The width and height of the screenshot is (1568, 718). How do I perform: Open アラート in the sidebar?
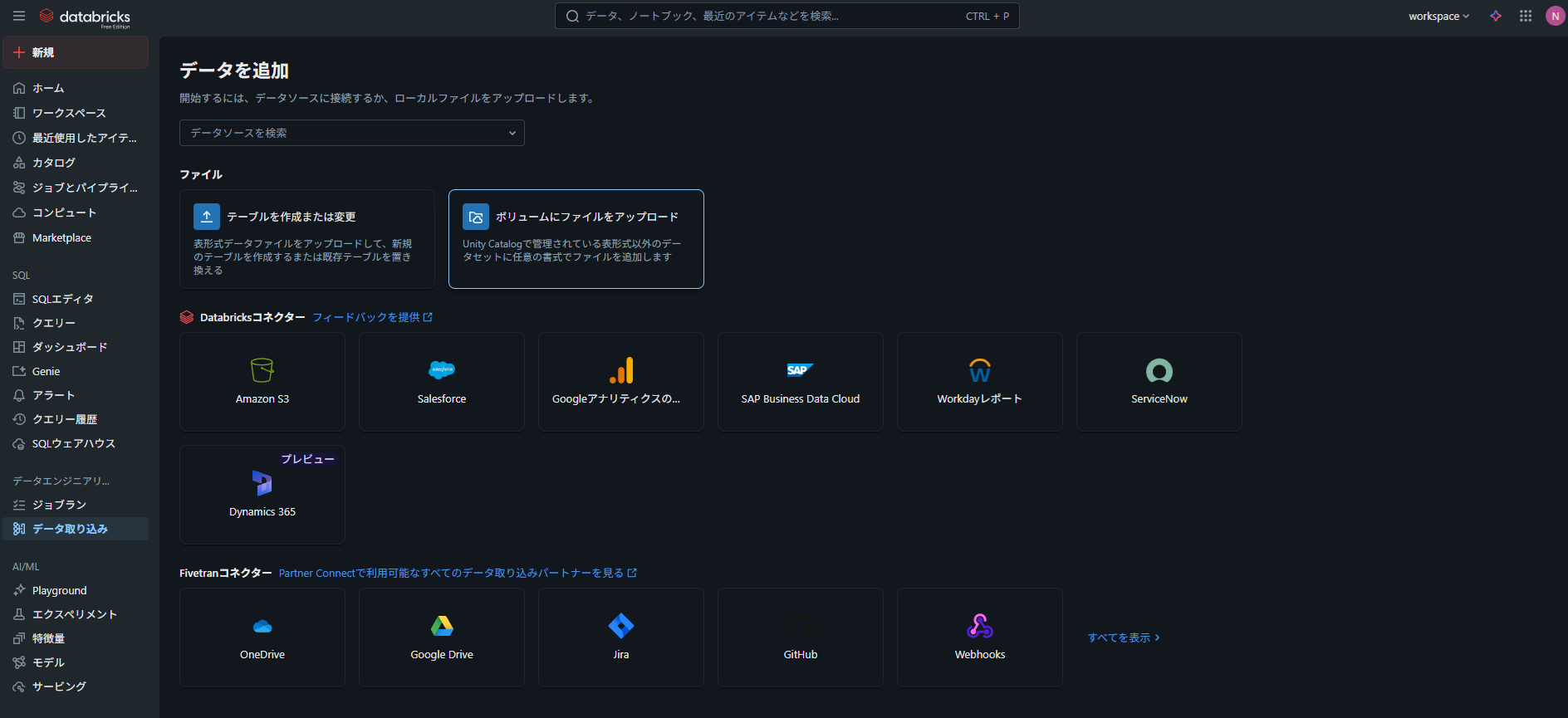(x=76, y=395)
